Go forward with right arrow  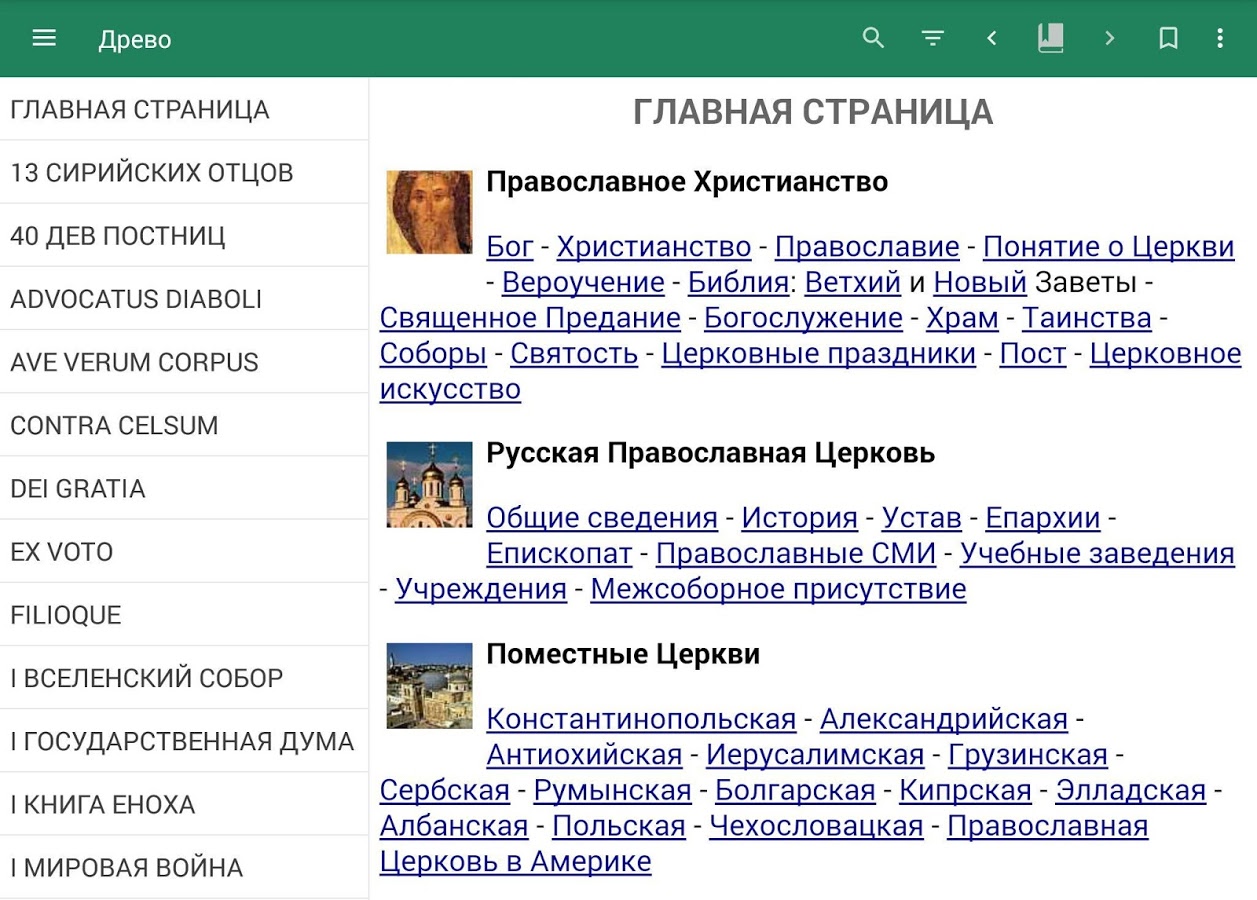[1110, 39]
